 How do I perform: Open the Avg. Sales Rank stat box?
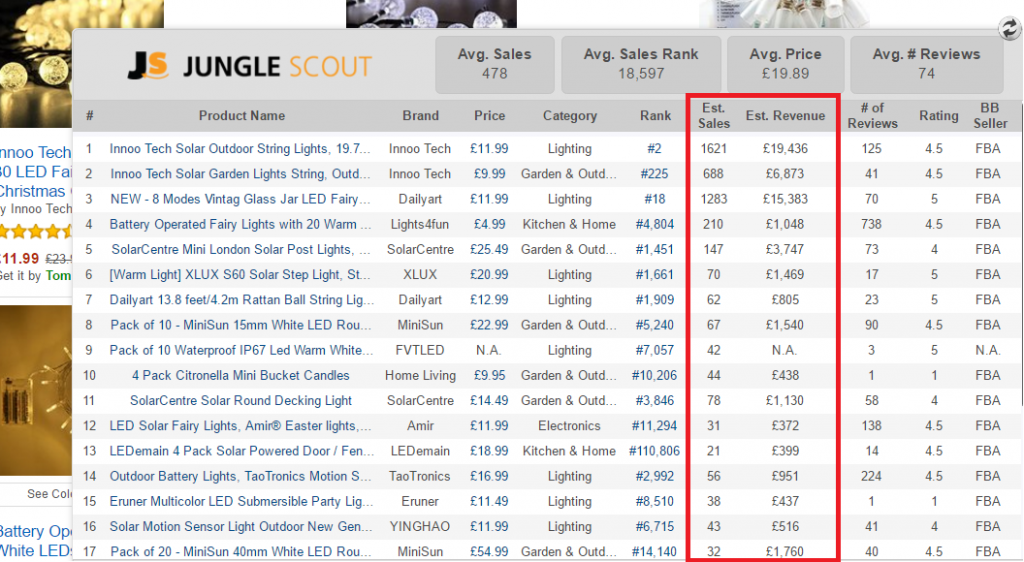point(641,64)
